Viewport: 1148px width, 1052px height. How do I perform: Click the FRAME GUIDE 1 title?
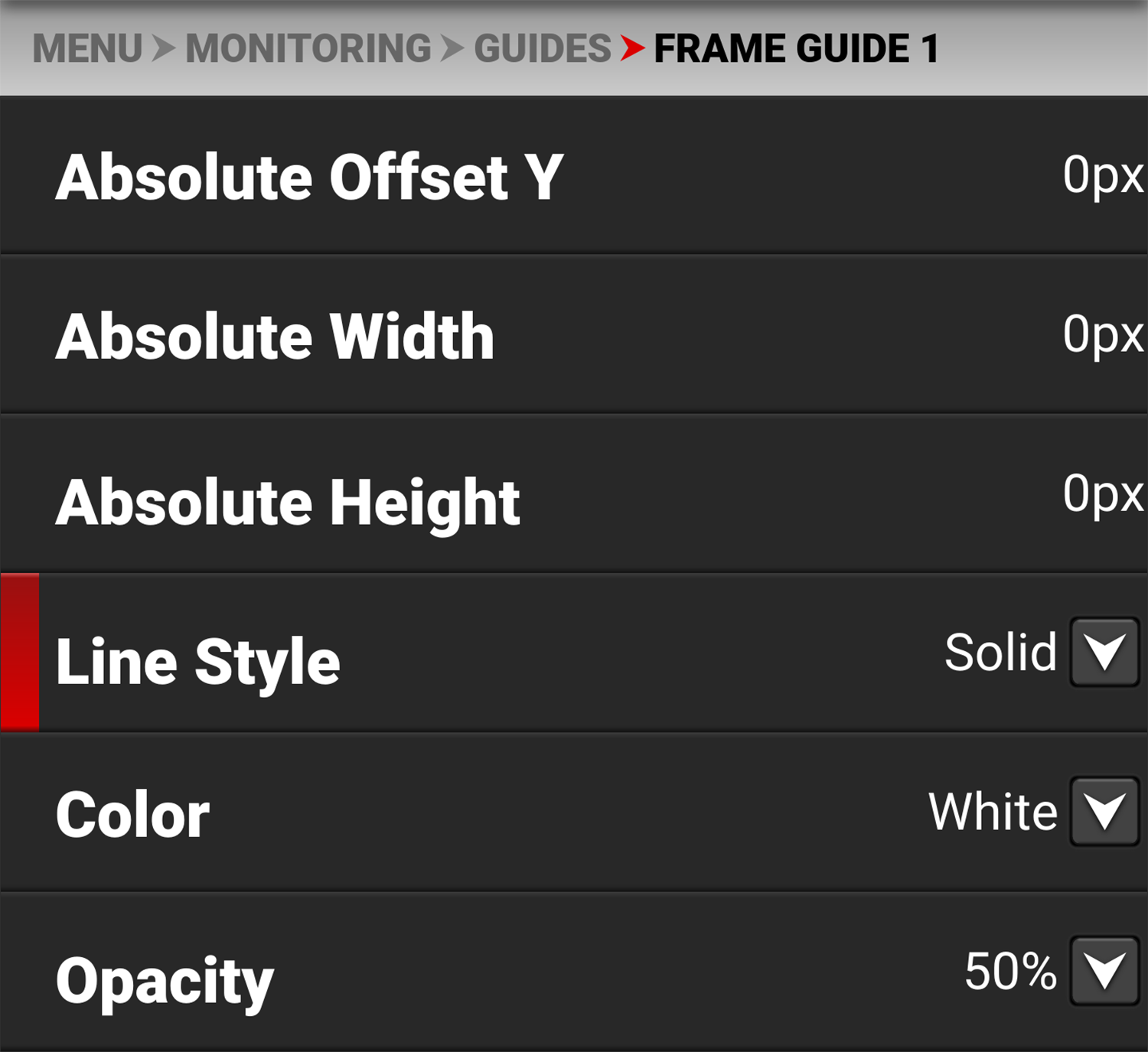tap(796, 49)
